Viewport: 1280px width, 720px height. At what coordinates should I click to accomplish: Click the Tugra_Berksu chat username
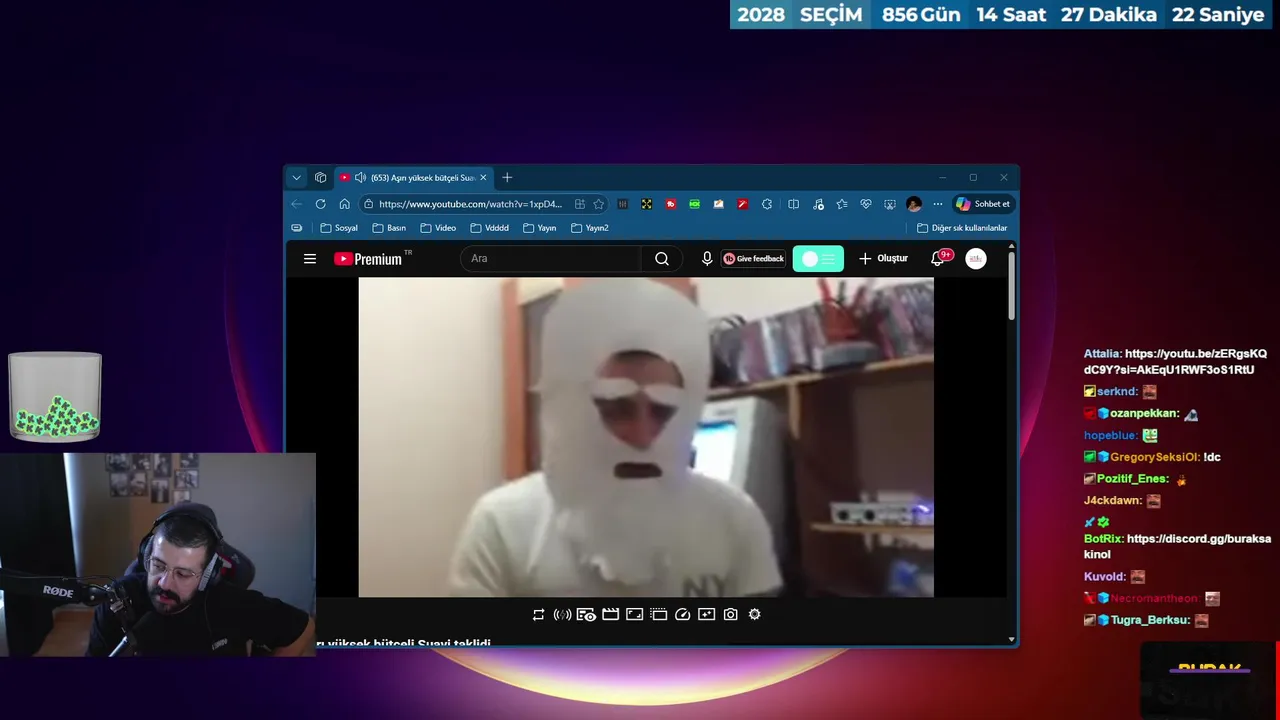click(1150, 620)
